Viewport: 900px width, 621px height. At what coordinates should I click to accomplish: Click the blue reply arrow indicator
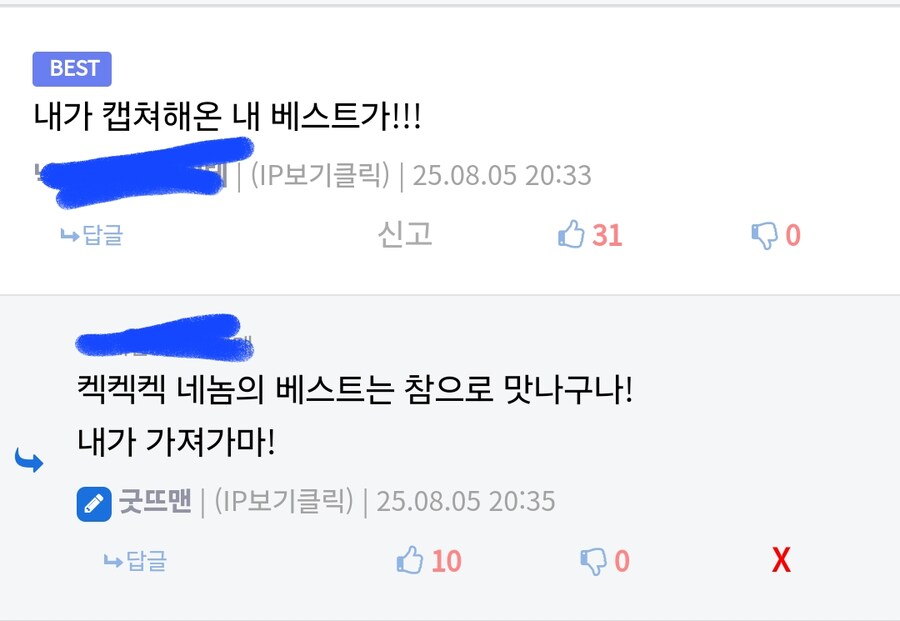29,460
